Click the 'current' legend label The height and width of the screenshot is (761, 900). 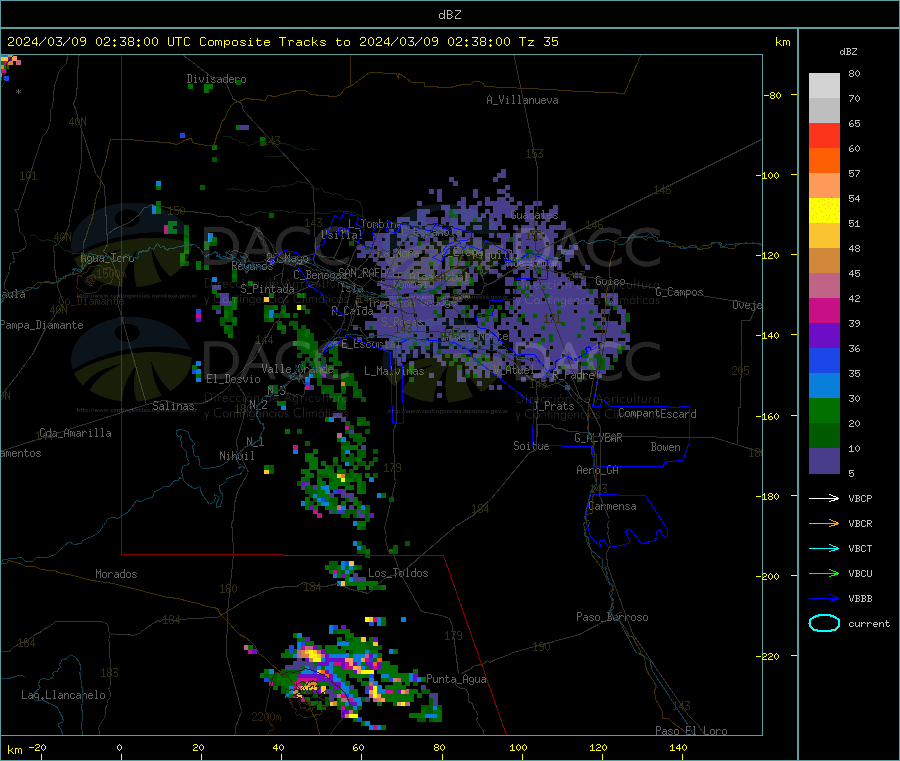pyautogui.click(x=868, y=623)
